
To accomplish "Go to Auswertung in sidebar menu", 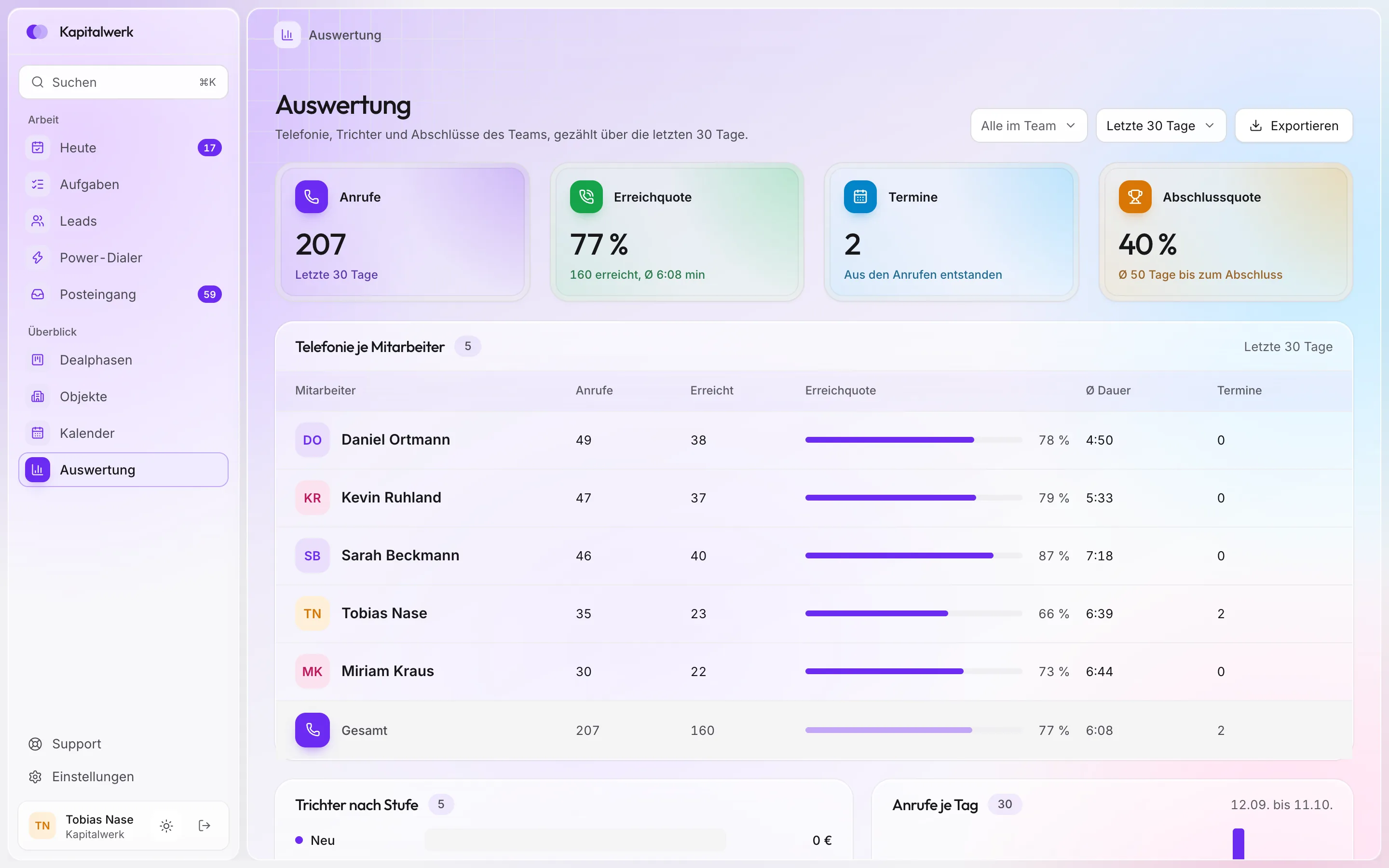I will coord(123,470).
